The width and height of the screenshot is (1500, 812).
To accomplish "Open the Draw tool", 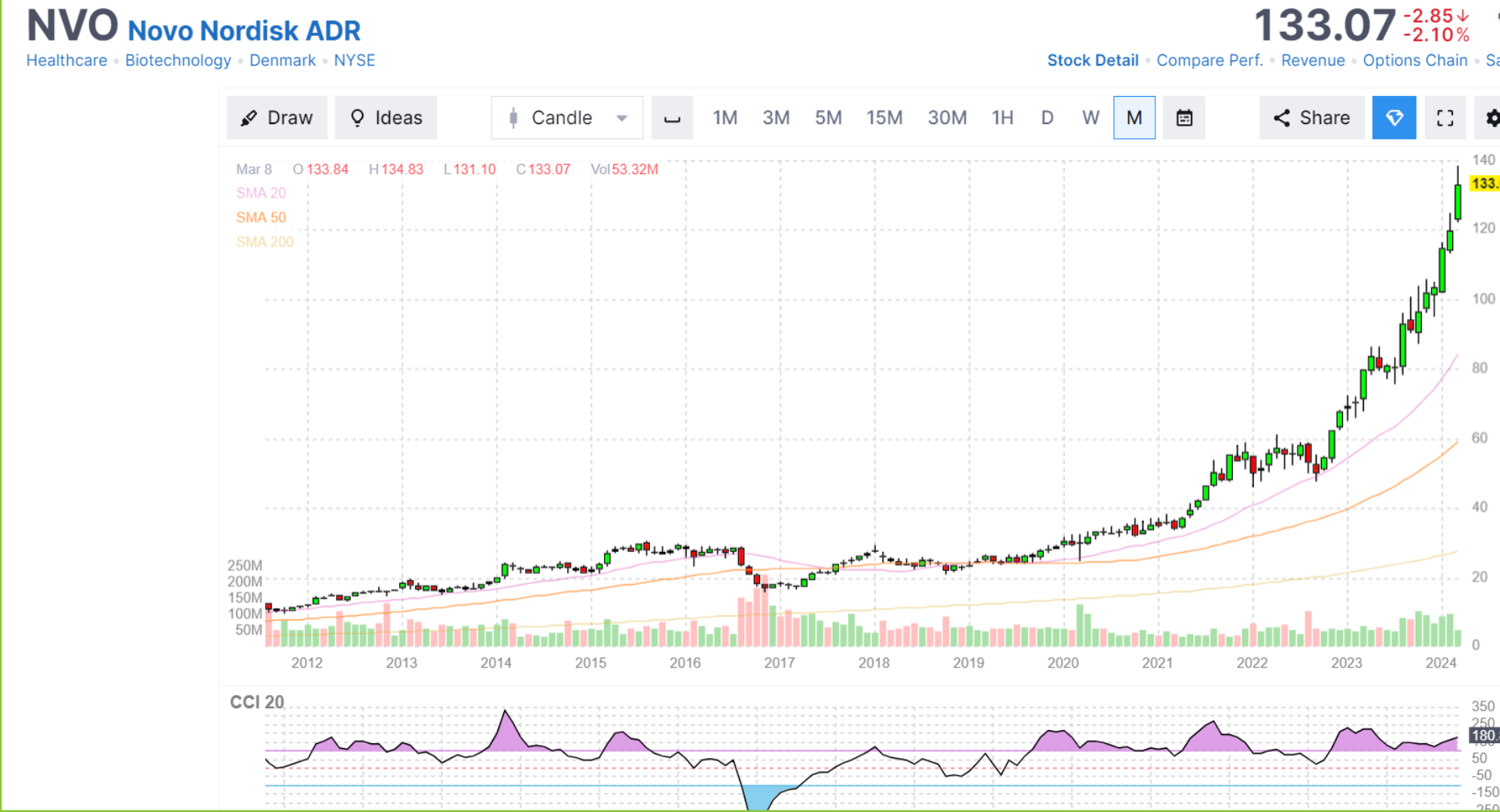I will tap(277, 118).
